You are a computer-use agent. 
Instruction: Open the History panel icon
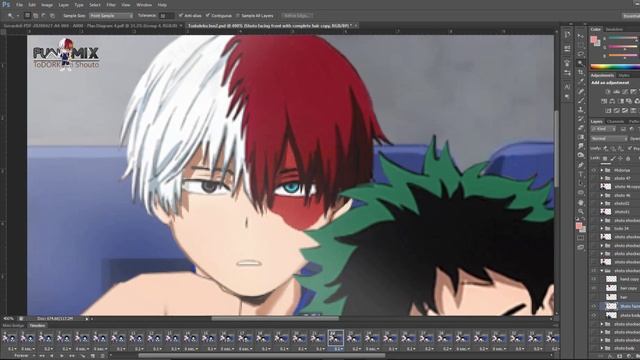(x=567, y=35)
